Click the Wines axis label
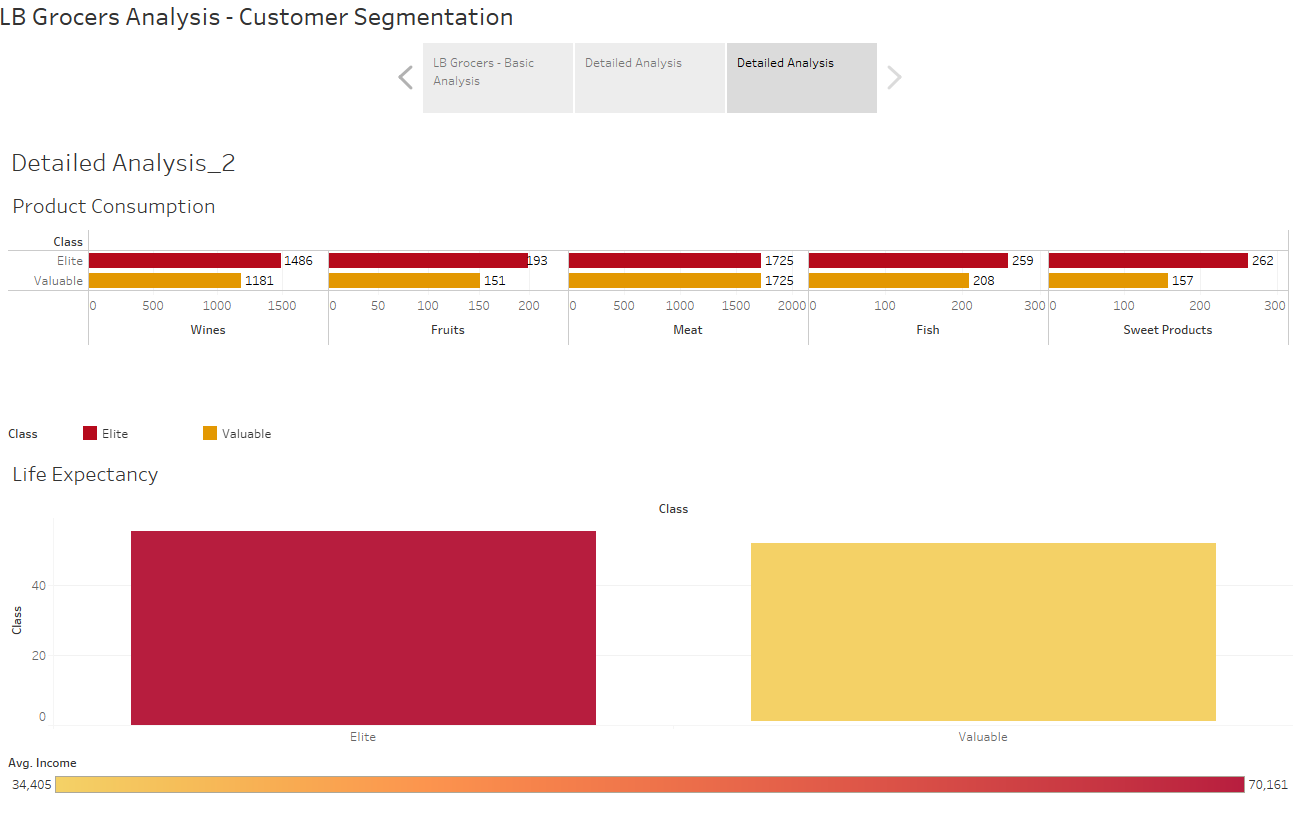 (x=208, y=329)
